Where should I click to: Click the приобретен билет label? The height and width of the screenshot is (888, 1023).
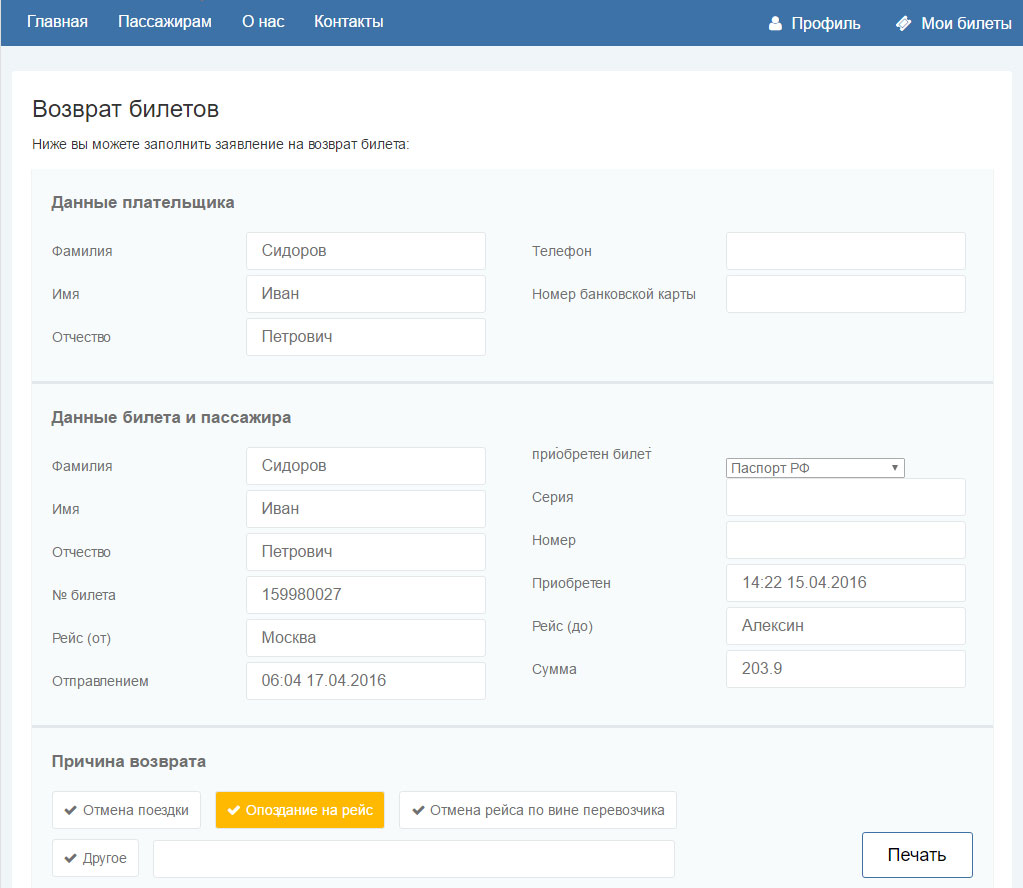click(x=592, y=454)
